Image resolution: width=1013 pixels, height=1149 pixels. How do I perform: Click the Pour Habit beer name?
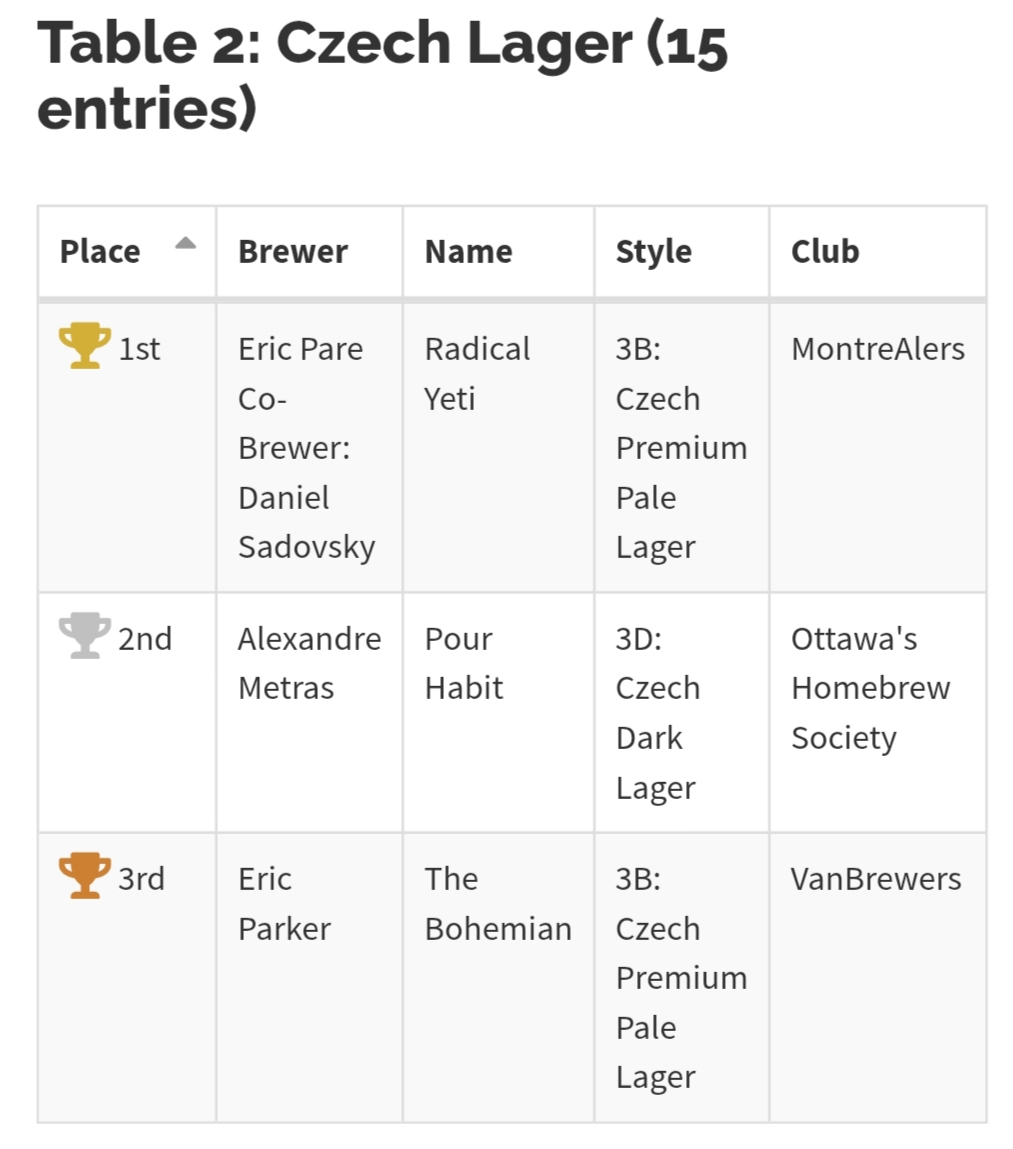click(x=464, y=663)
